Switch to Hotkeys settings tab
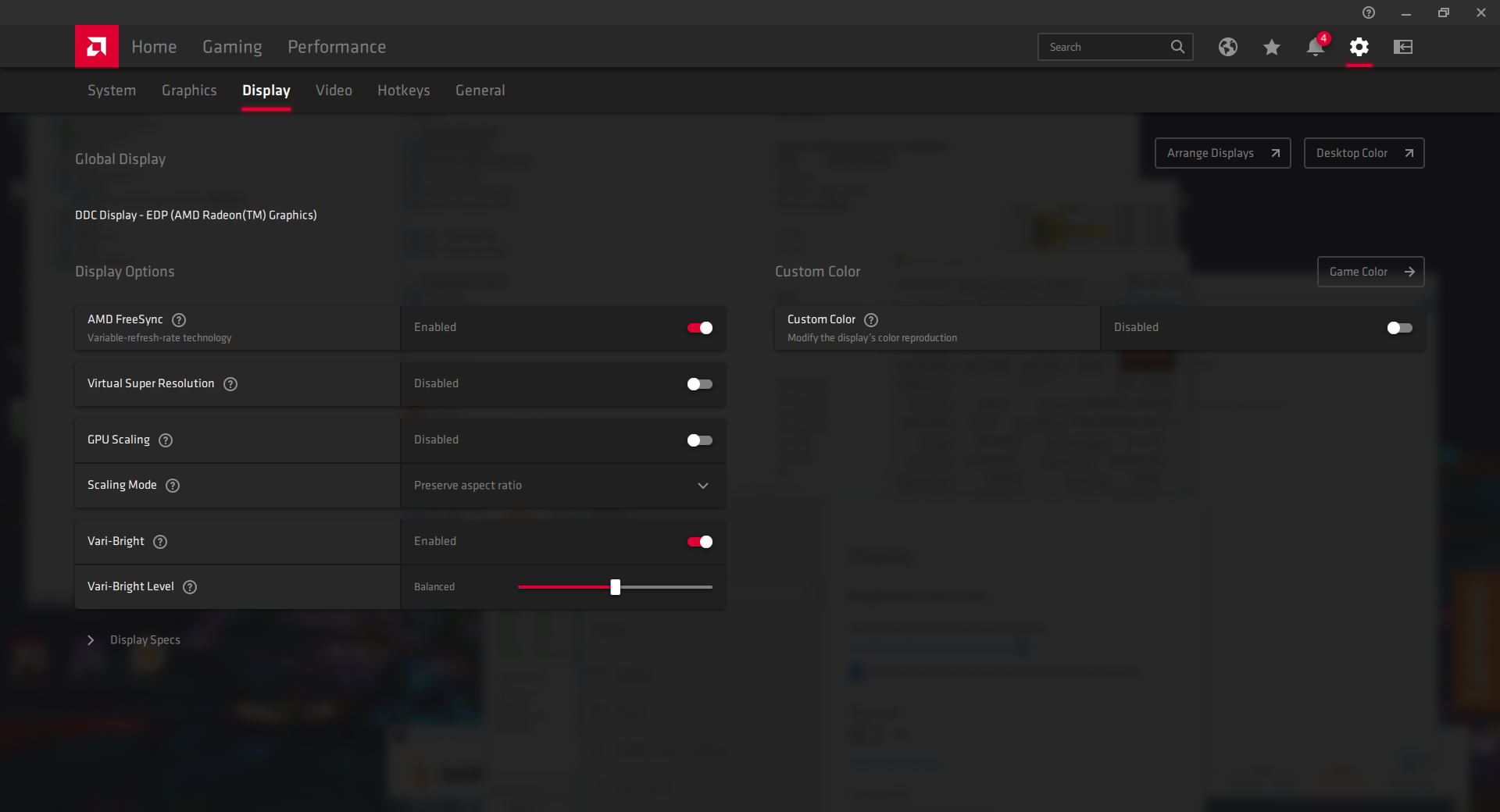Image resolution: width=1500 pixels, height=812 pixels. click(404, 91)
